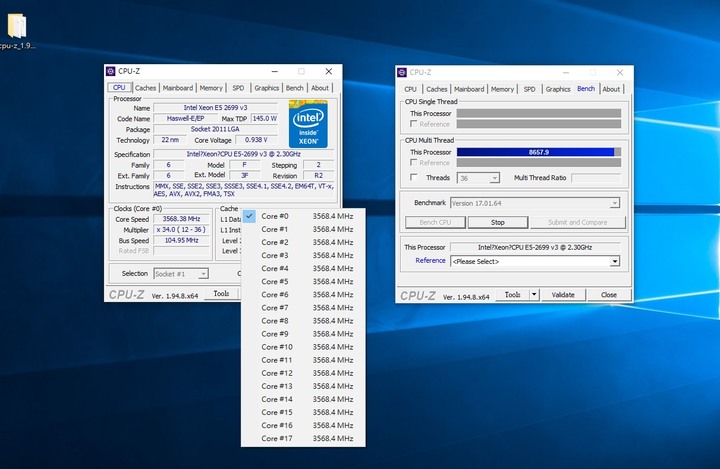Image resolution: width=720 pixels, height=469 pixels.
Task: Click Tools button in right CPU-Z window
Action: [x=512, y=294]
